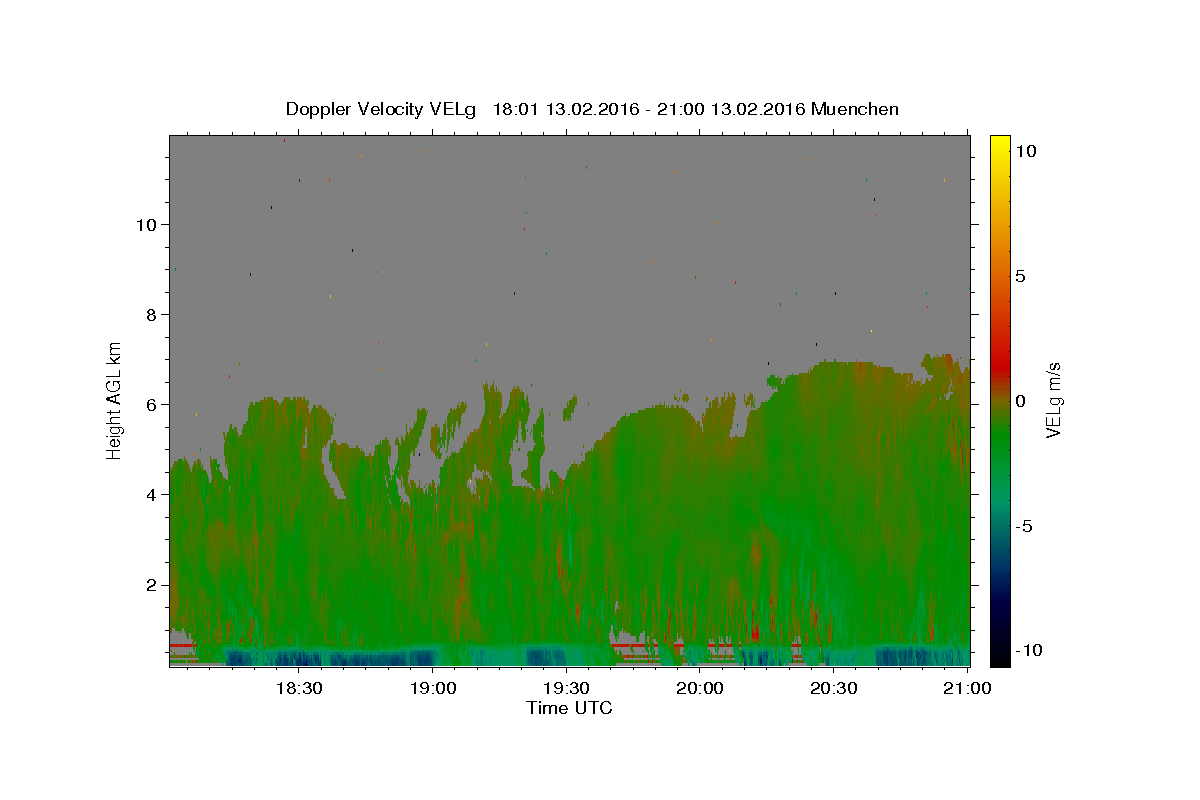Click the '20:30' time axis label
Image resolution: width=1200 pixels, height=800 pixels.
pyautogui.click(x=834, y=689)
